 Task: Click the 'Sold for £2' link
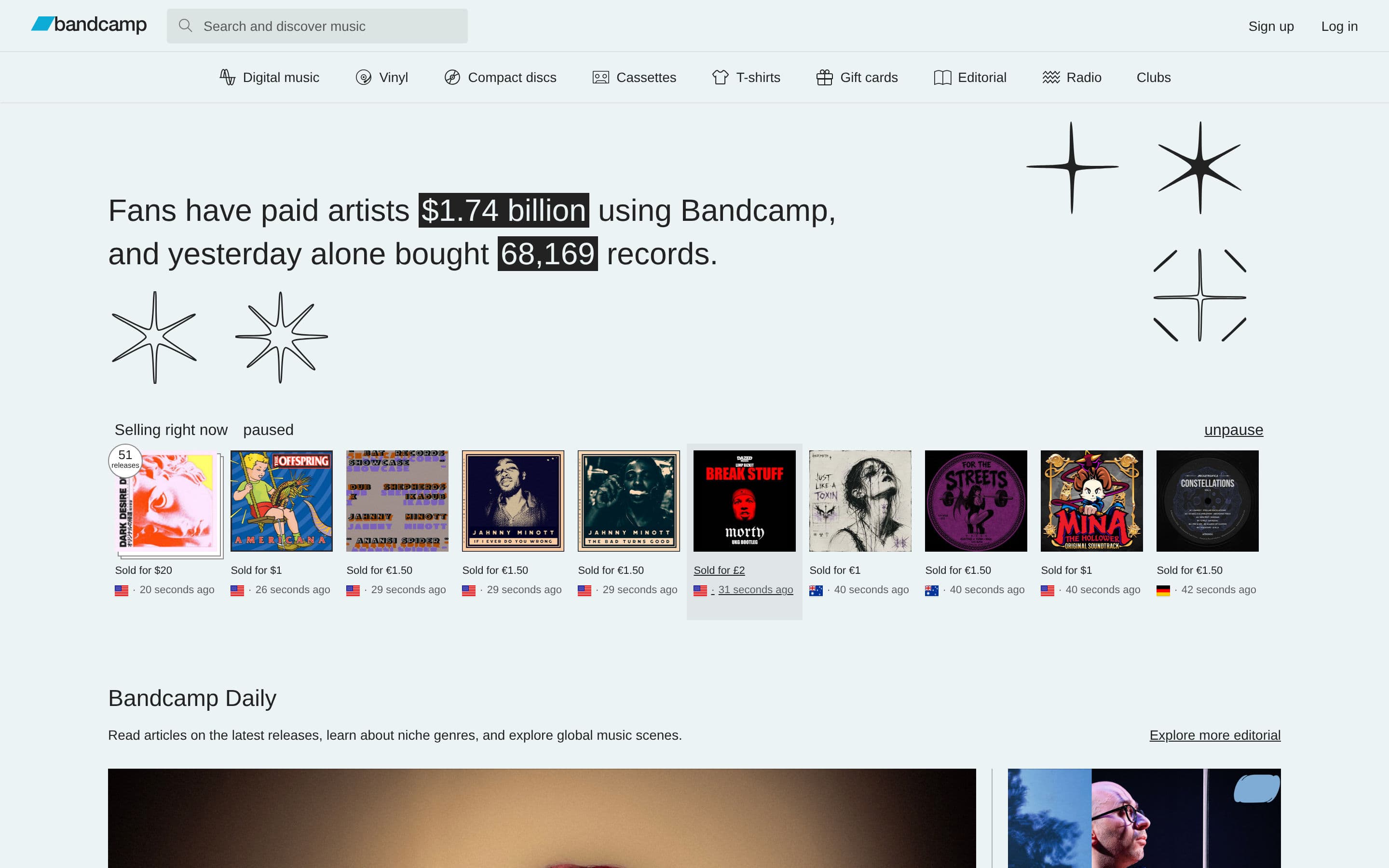click(719, 570)
